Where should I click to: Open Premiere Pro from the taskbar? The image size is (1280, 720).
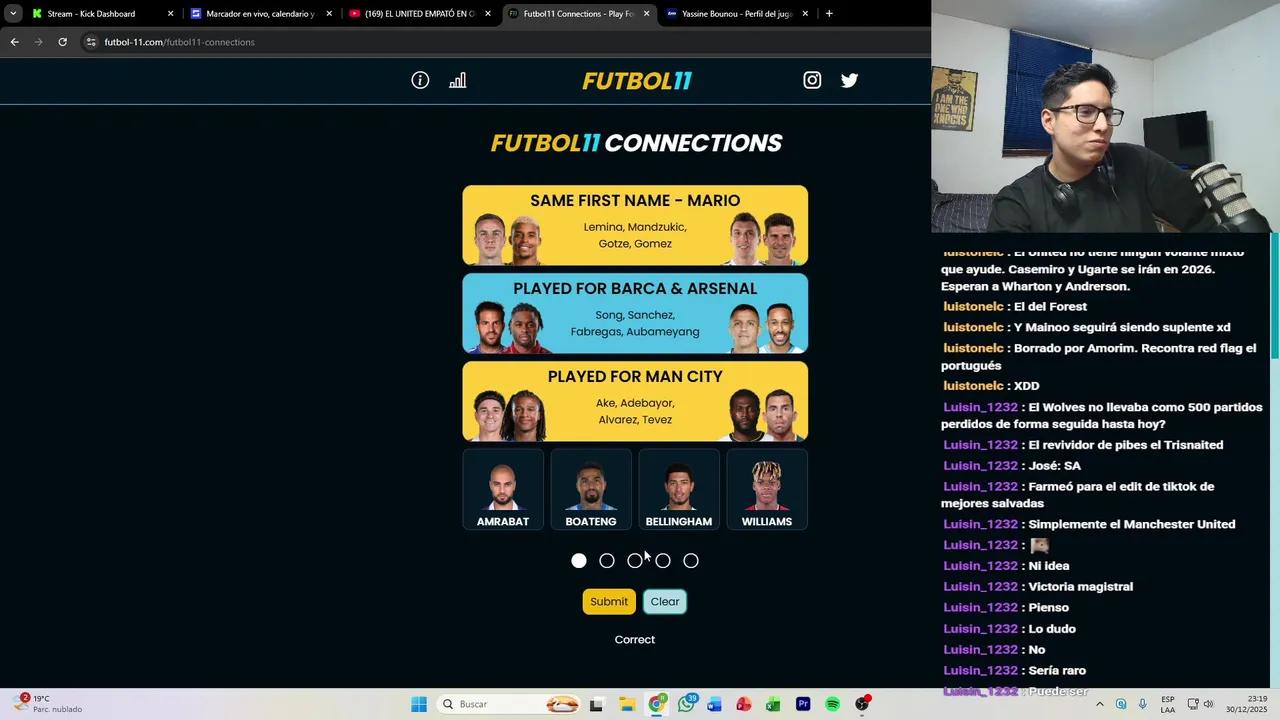[x=803, y=704]
